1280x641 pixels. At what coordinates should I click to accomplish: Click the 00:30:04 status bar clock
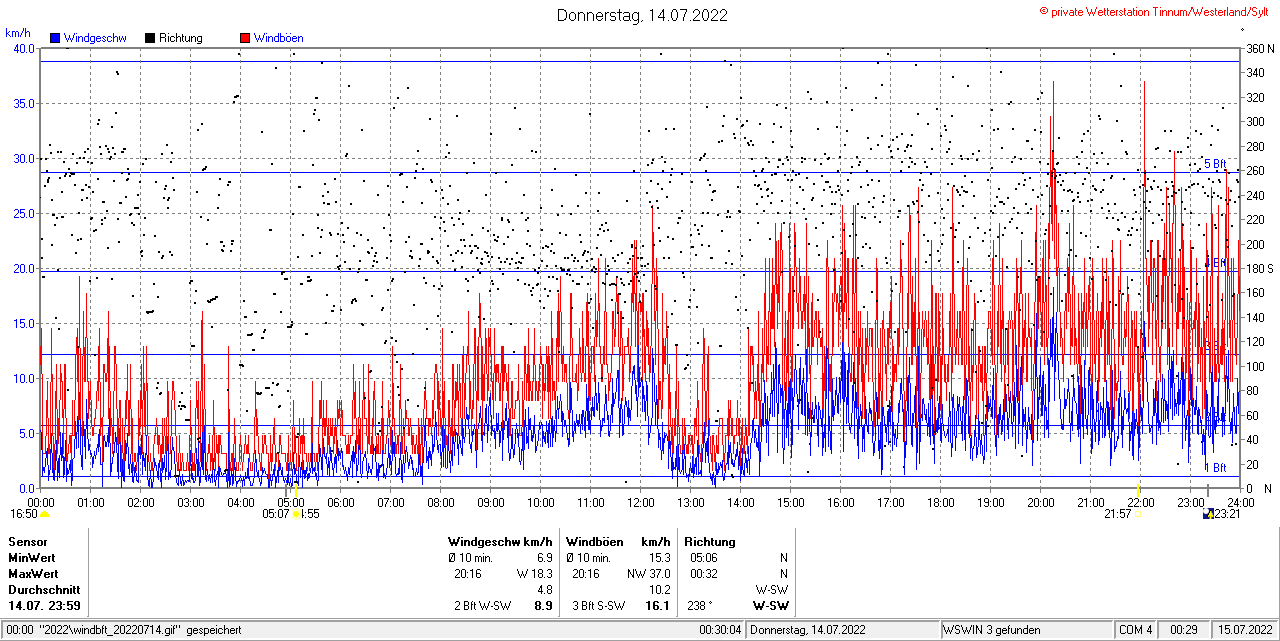tap(720, 630)
